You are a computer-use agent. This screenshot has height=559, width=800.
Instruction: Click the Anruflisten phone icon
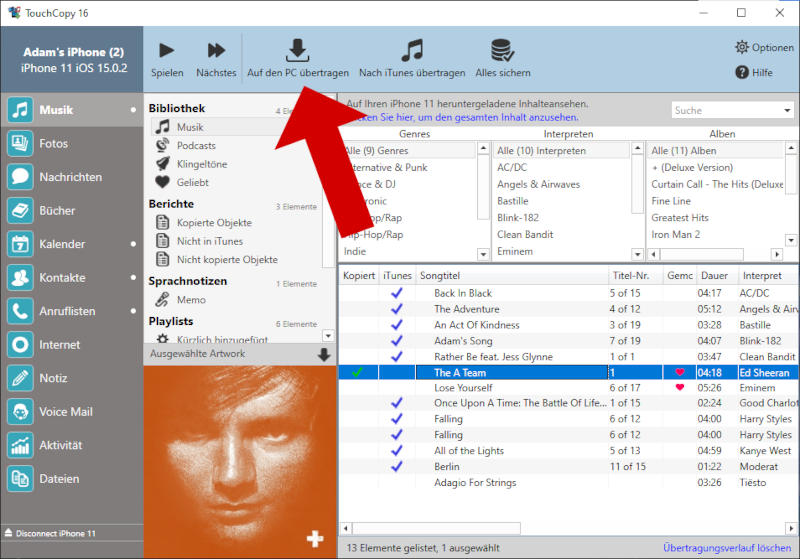(x=20, y=311)
